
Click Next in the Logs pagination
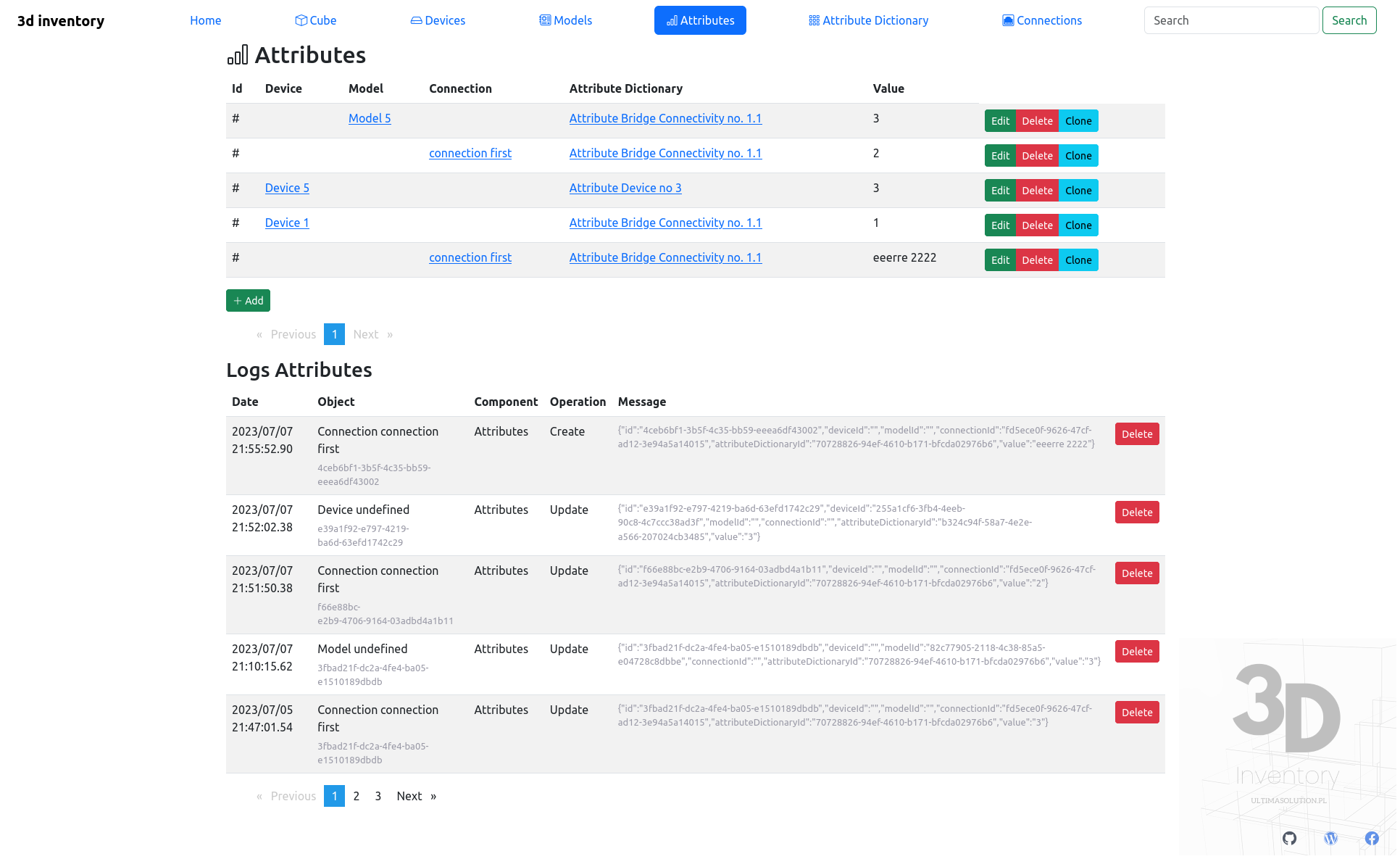coord(417,796)
